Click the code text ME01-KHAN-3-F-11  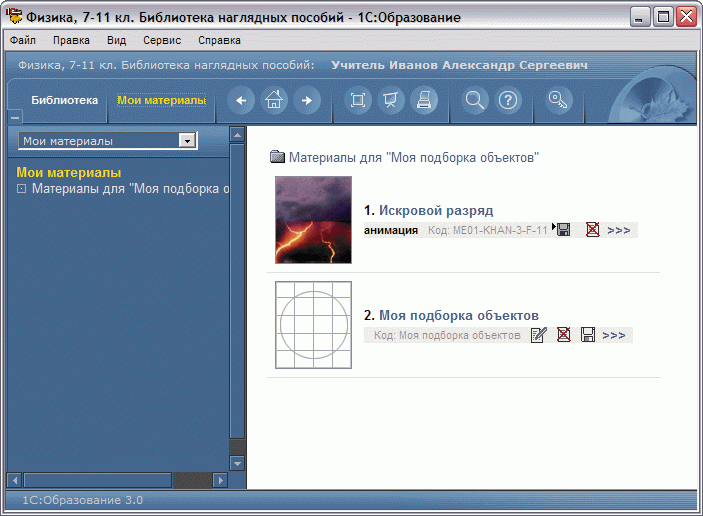pyautogui.click(x=500, y=230)
